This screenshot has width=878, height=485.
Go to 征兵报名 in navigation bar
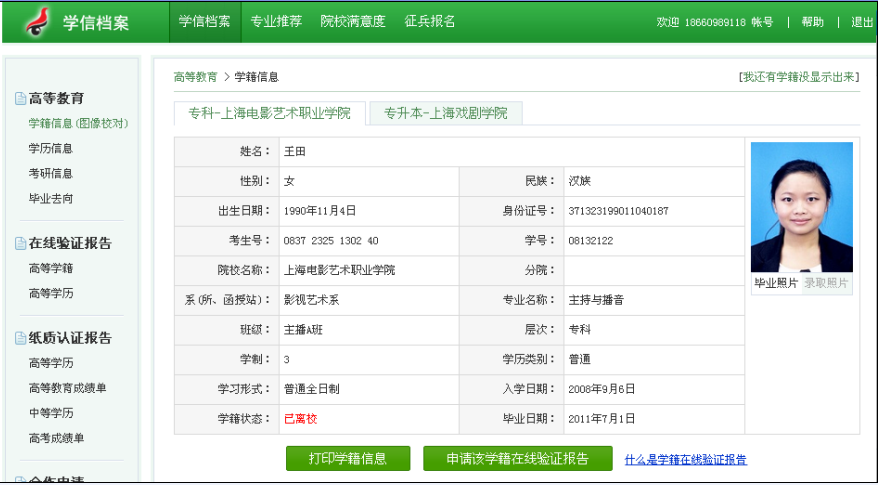[430, 21]
